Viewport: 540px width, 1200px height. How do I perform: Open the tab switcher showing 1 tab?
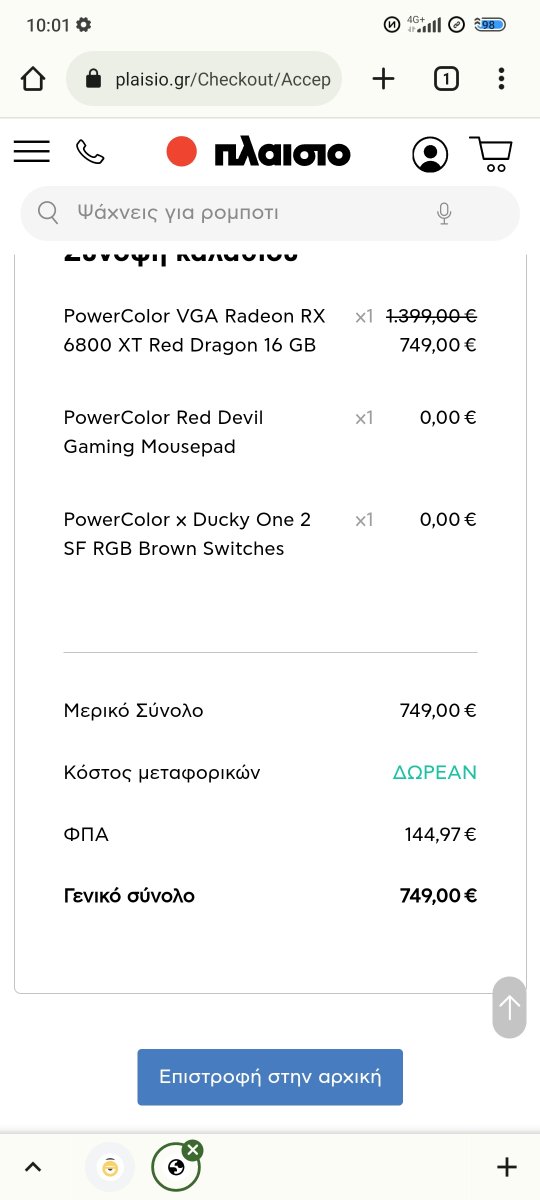click(x=446, y=79)
